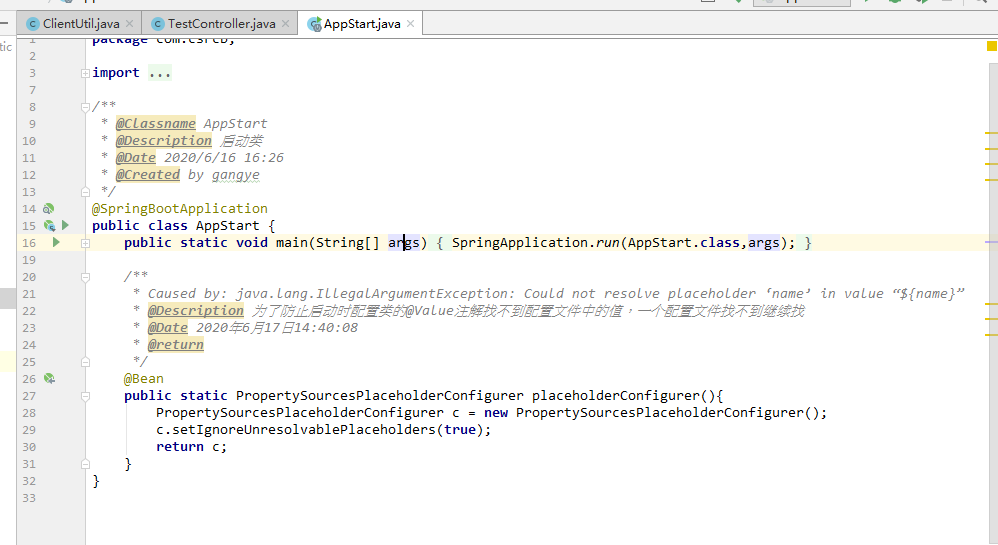The width and height of the screenshot is (998, 545).
Task: Click the date text 2020/6/16 16:26
Action: (224, 157)
